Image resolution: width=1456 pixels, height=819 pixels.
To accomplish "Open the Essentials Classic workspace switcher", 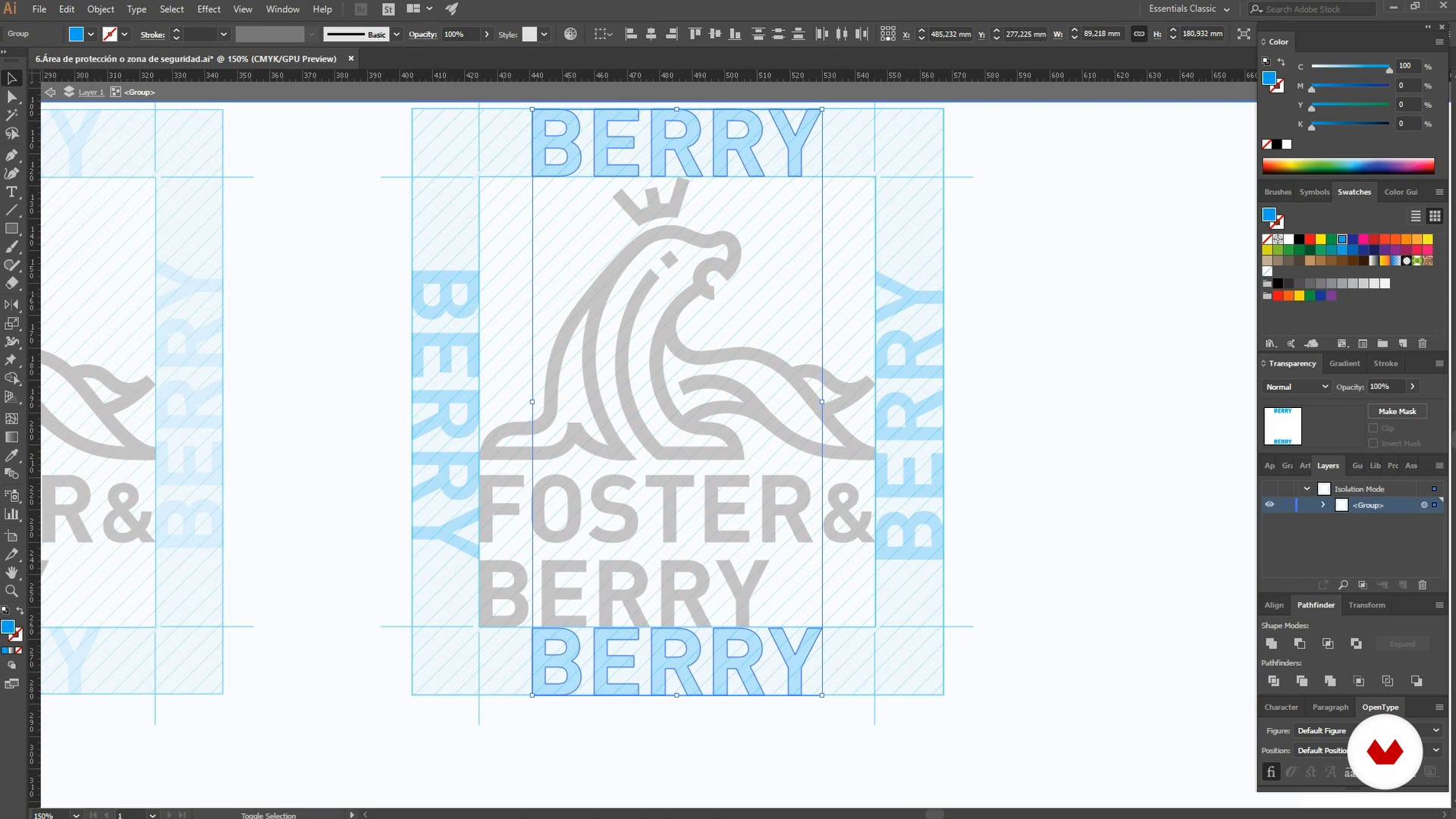I will pos(1189,9).
